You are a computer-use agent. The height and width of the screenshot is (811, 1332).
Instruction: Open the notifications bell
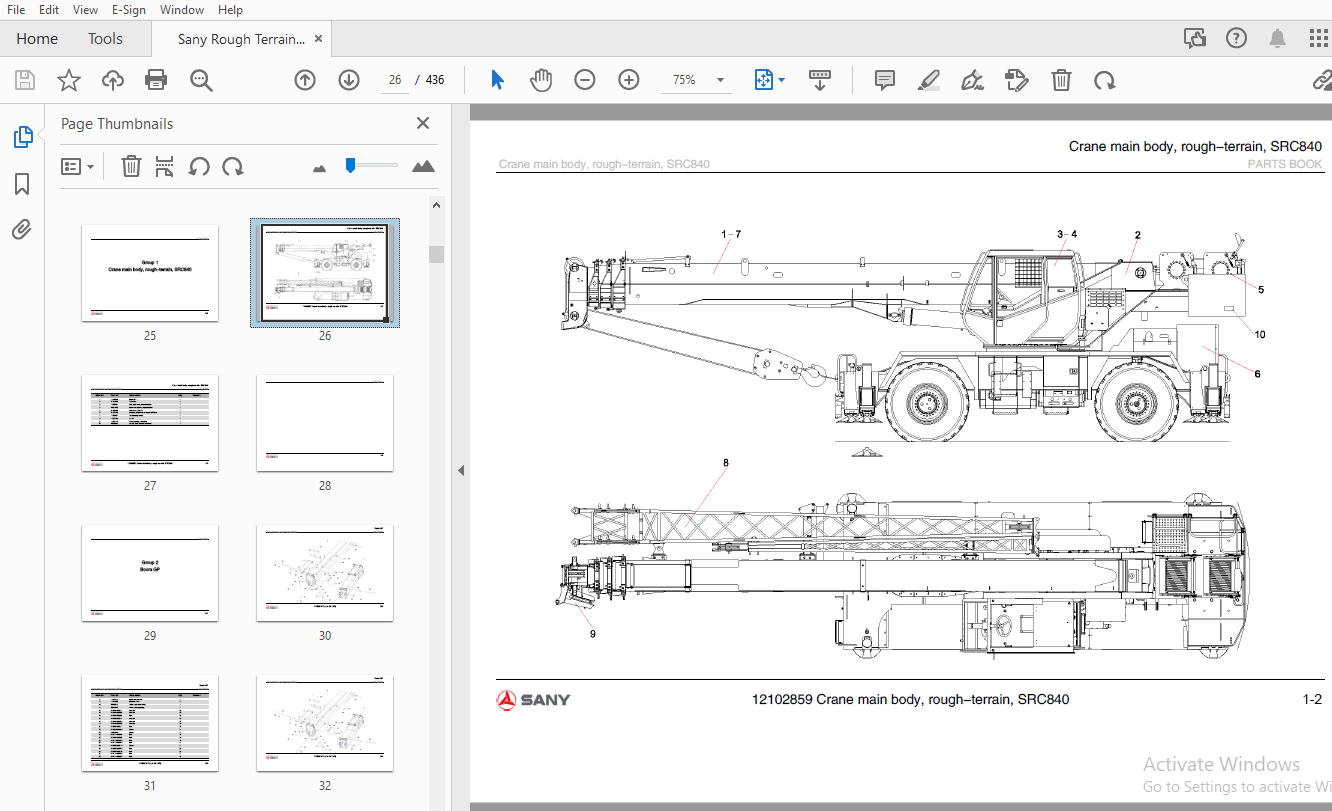click(1278, 39)
